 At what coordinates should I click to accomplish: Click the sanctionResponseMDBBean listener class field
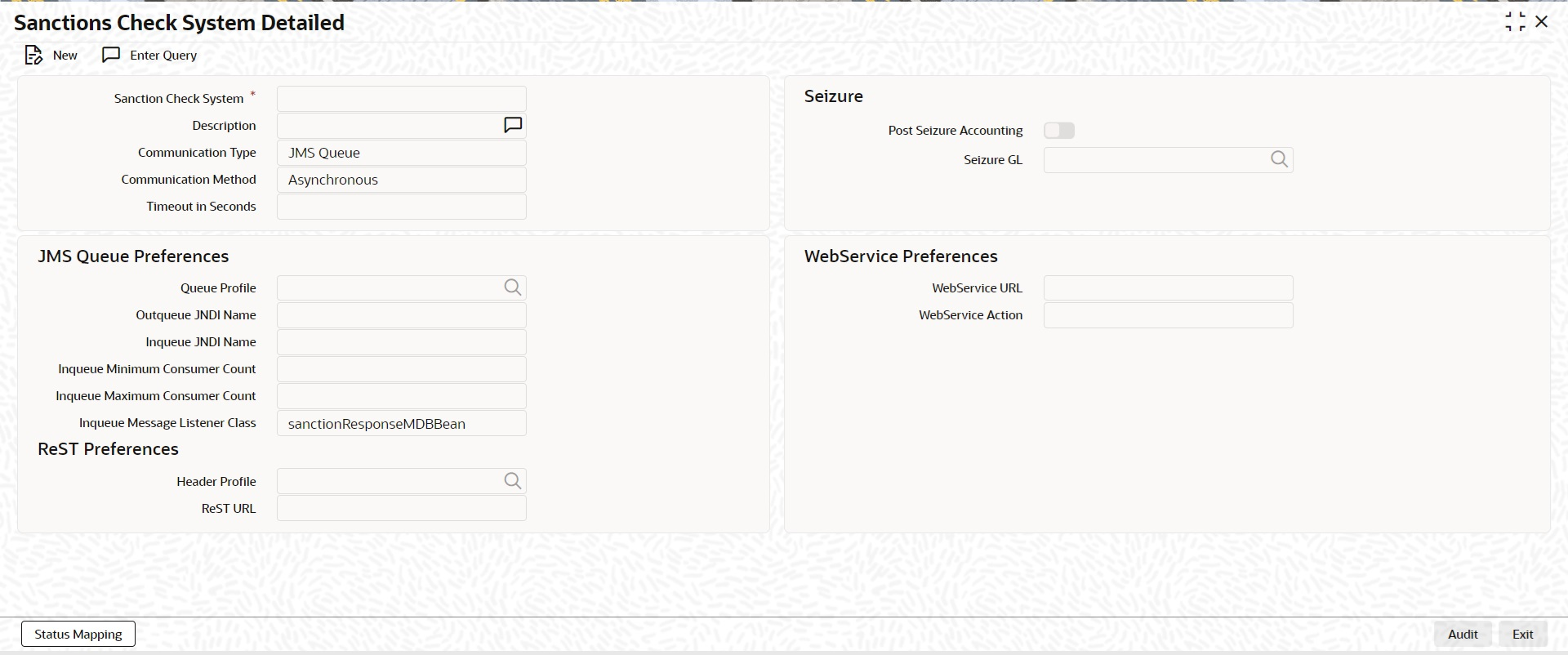click(402, 423)
